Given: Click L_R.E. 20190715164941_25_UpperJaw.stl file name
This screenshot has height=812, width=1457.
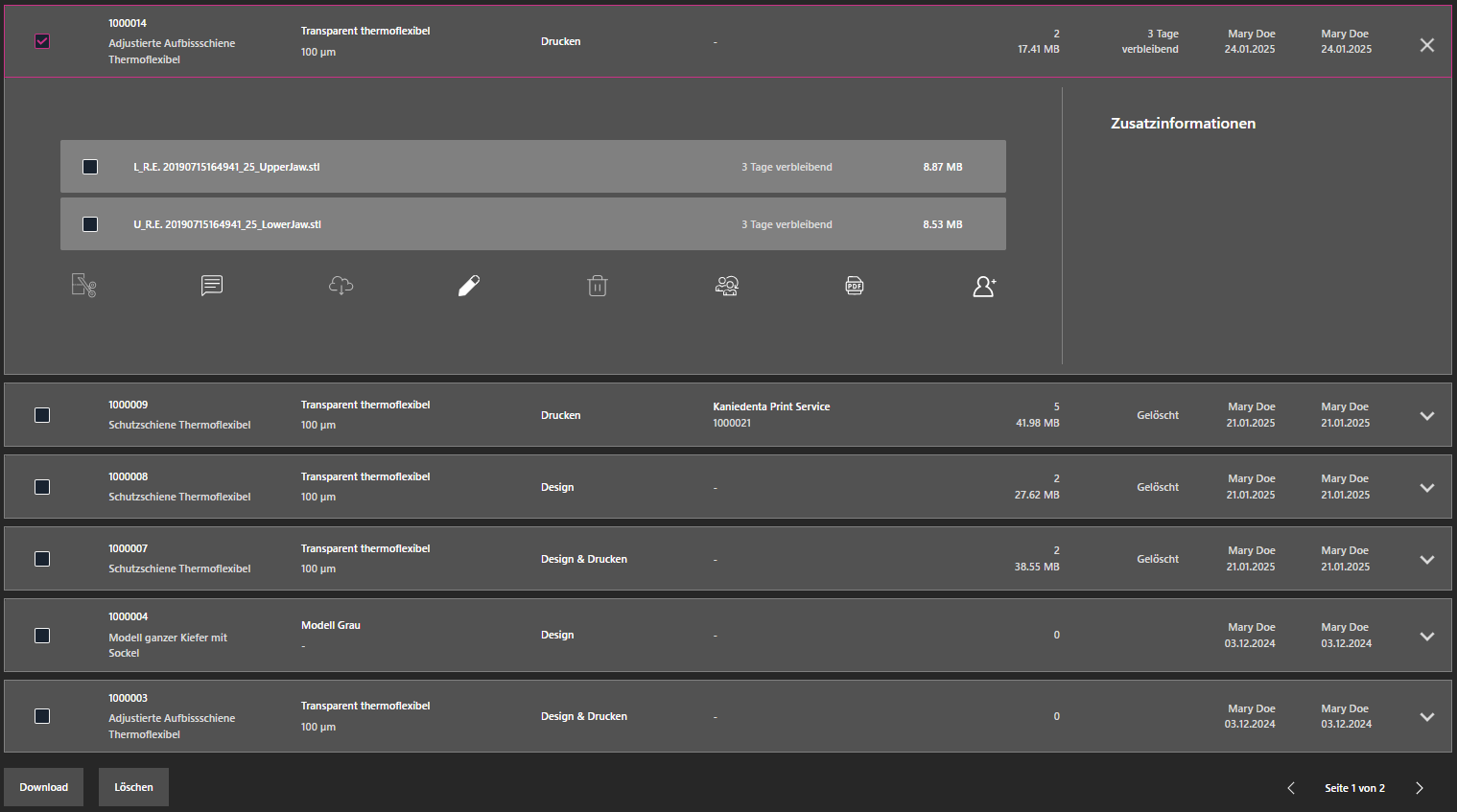Looking at the screenshot, I should [x=226, y=167].
